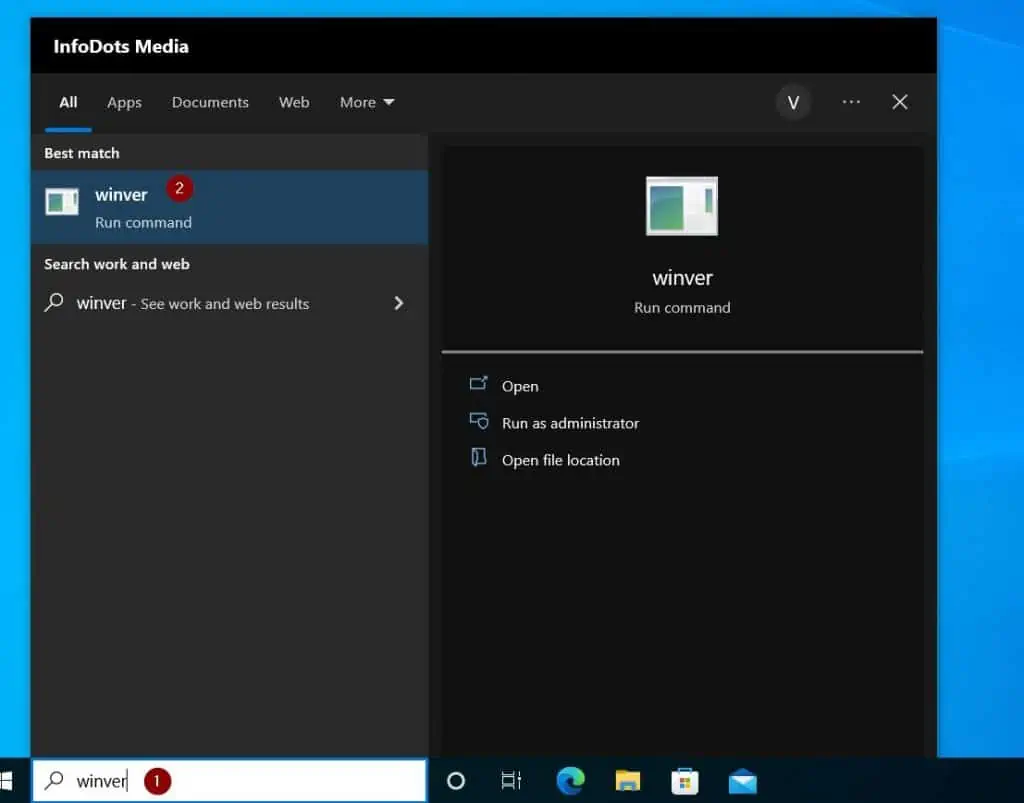The height and width of the screenshot is (803, 1024).
Task: Switch to the Apps search tab
Action: [124, 102]
